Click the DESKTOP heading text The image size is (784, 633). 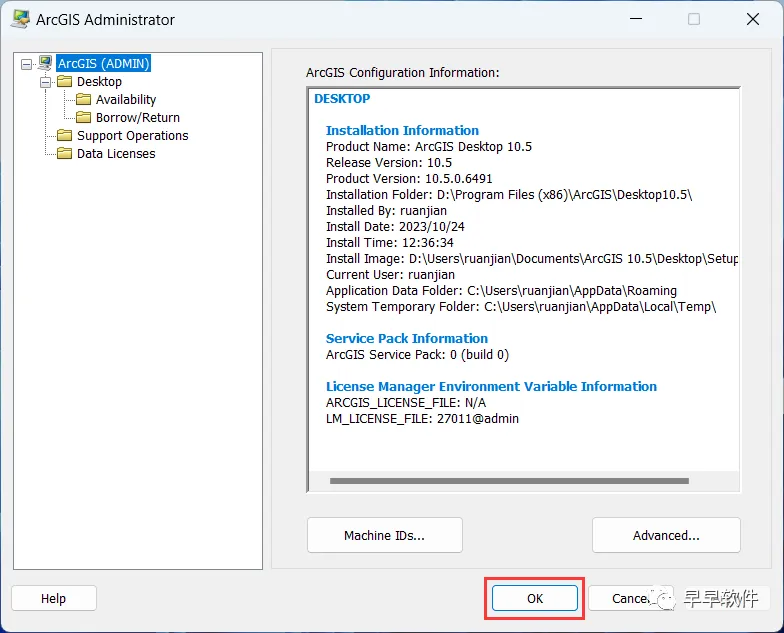342,98
